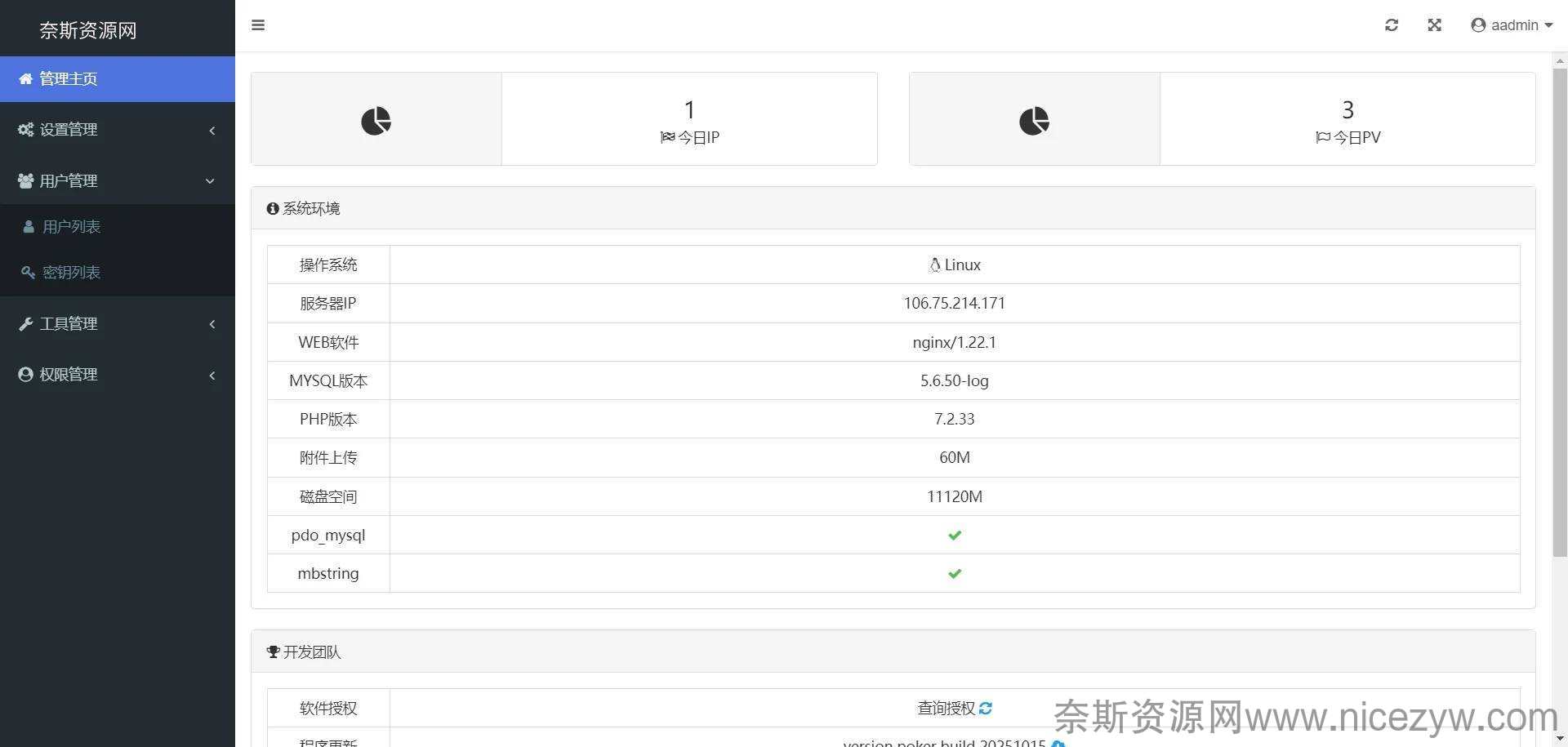The image size is (1568, 747).
Task: Click the key icon for 密钥列表
Action: (28, 273)
